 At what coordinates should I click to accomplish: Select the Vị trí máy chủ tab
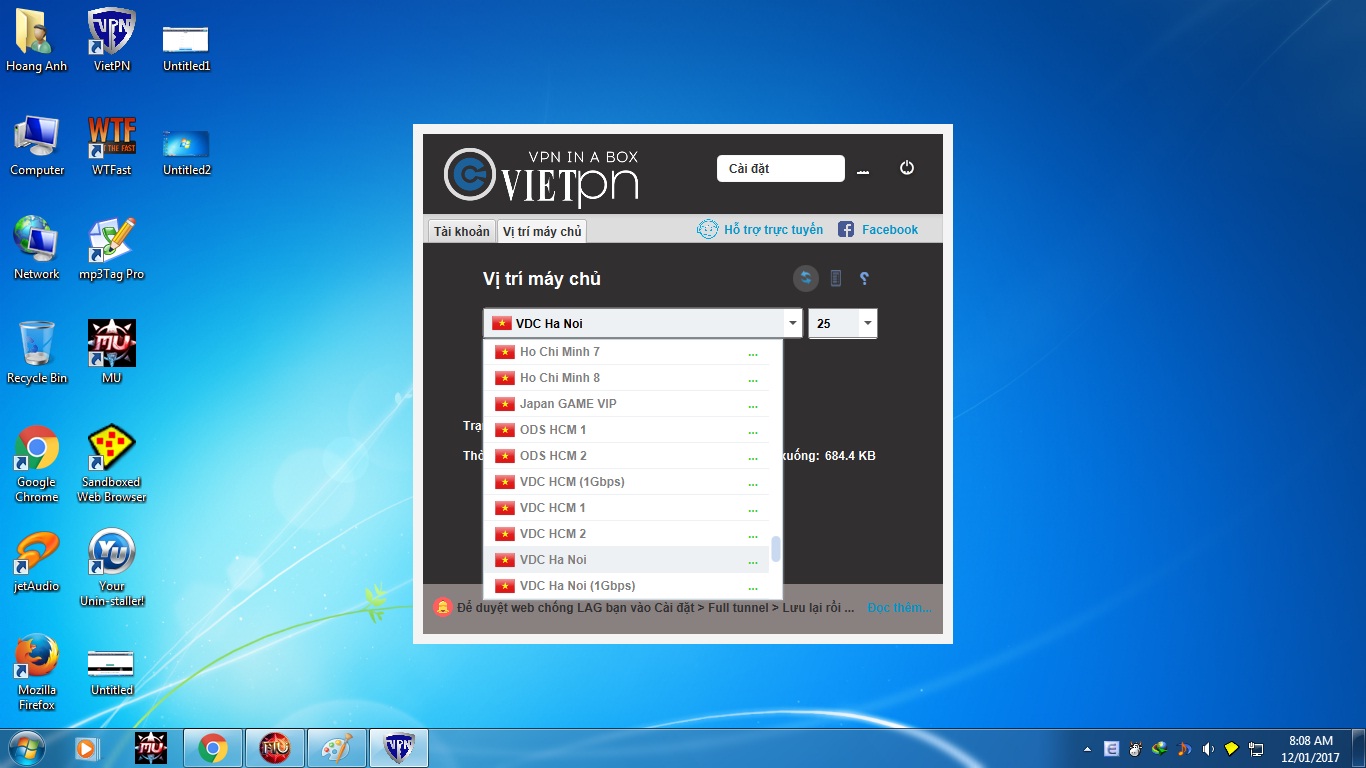542,231
